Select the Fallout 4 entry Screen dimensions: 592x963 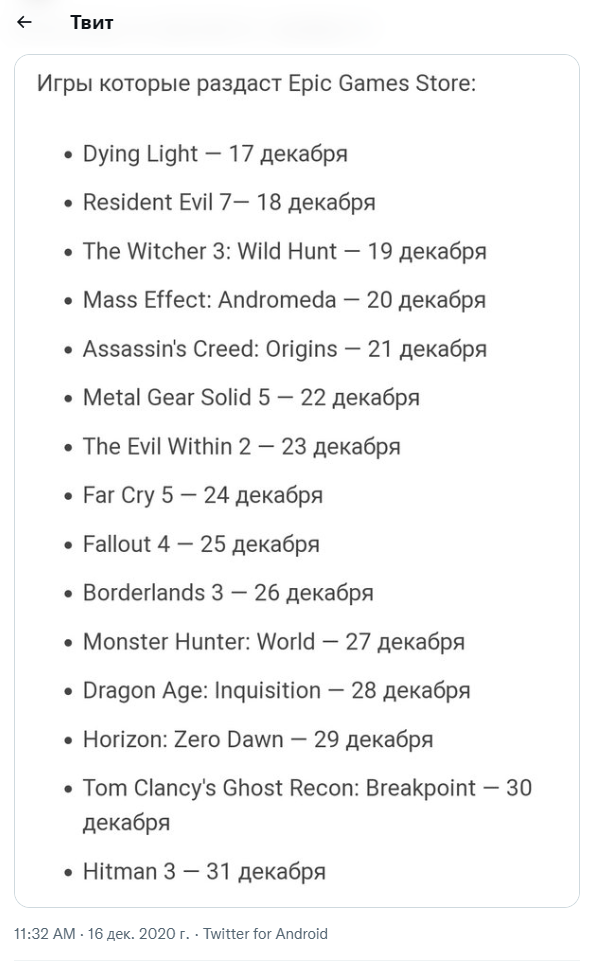[x=201, y=544]
